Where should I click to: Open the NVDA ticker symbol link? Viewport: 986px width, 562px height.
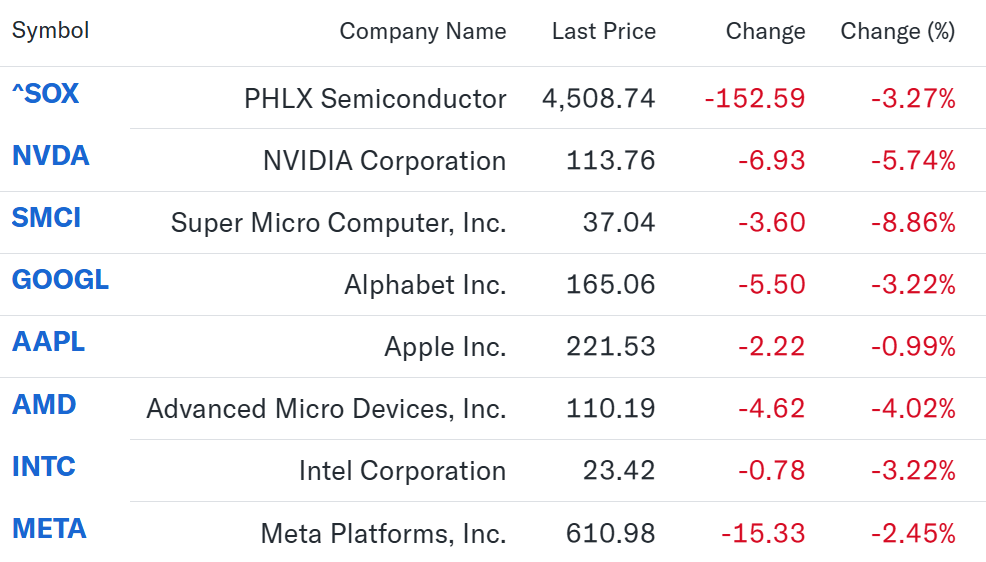(x=50, y=156)
